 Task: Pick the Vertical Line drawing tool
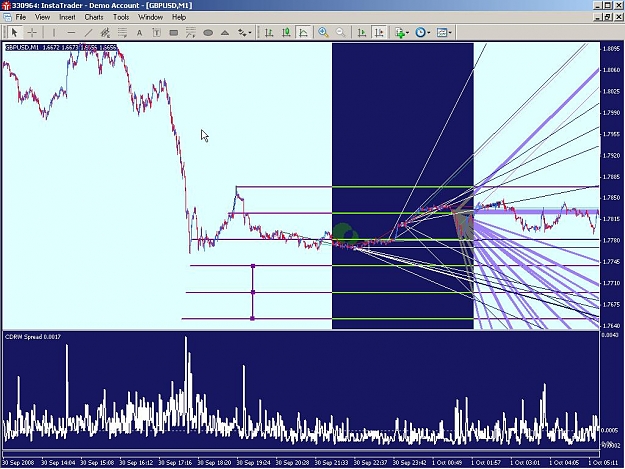[53, 32]
